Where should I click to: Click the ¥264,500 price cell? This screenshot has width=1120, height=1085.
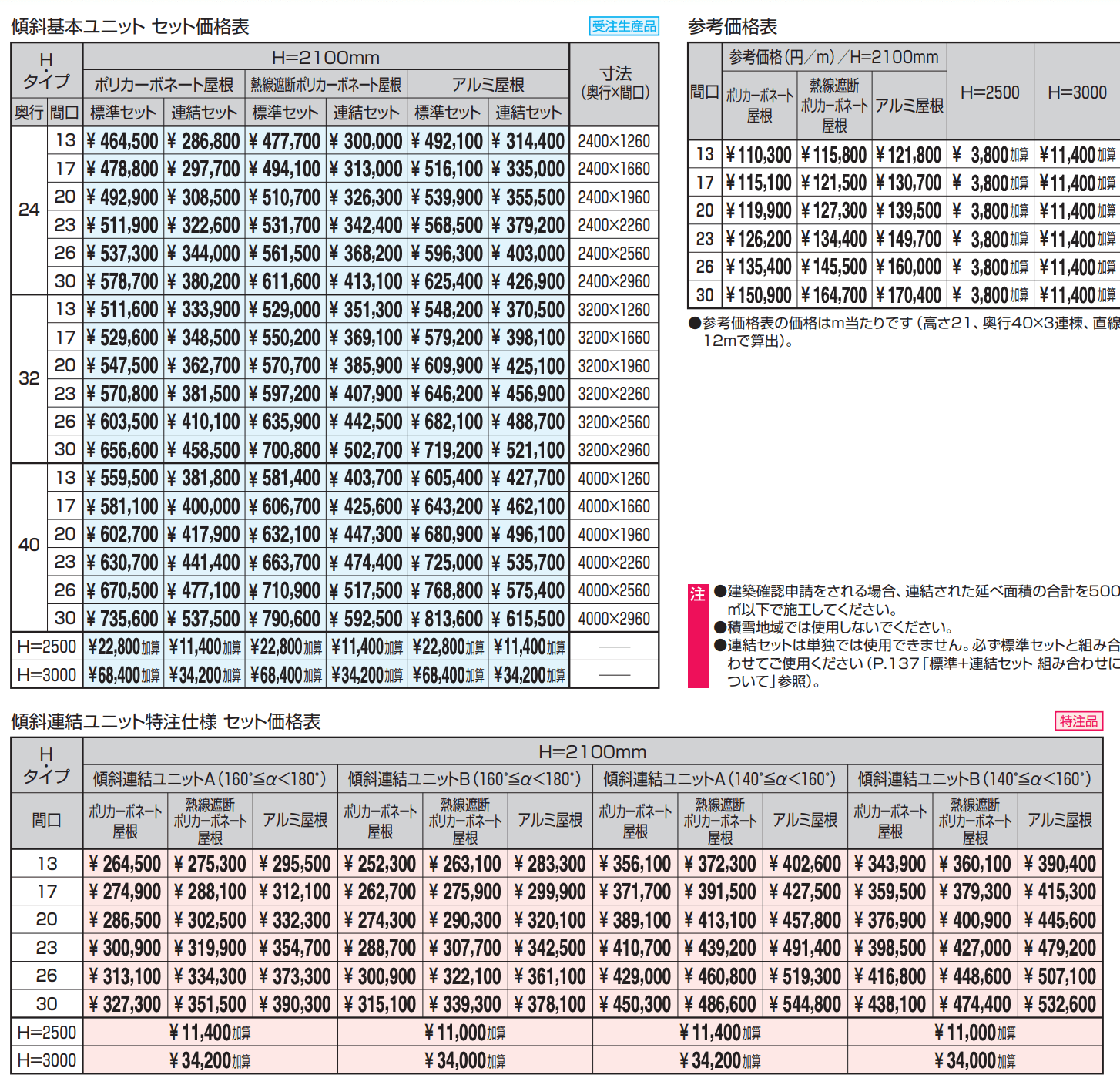pos(125,864)
